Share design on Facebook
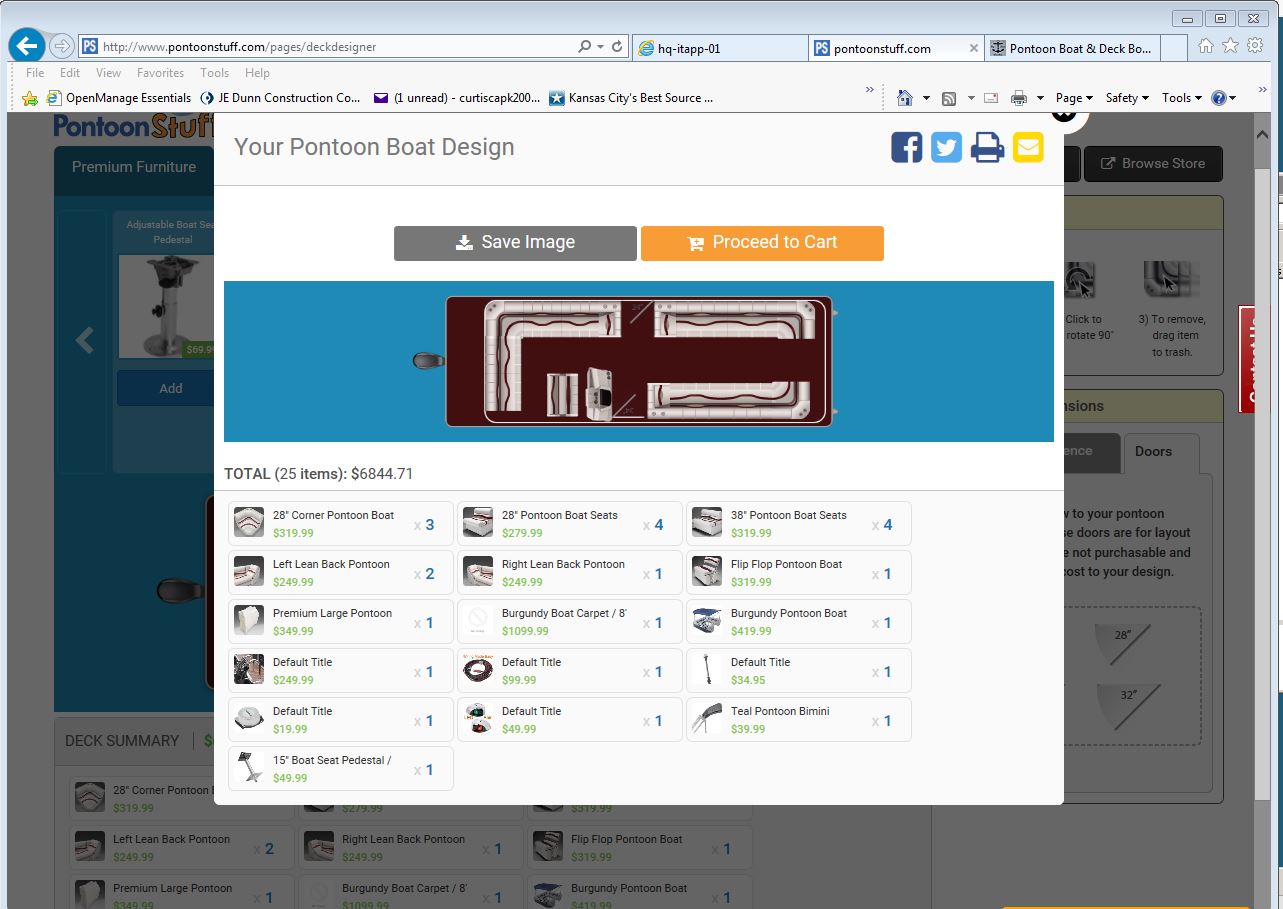The image size is (1283, 909). (x=906, y=147)
